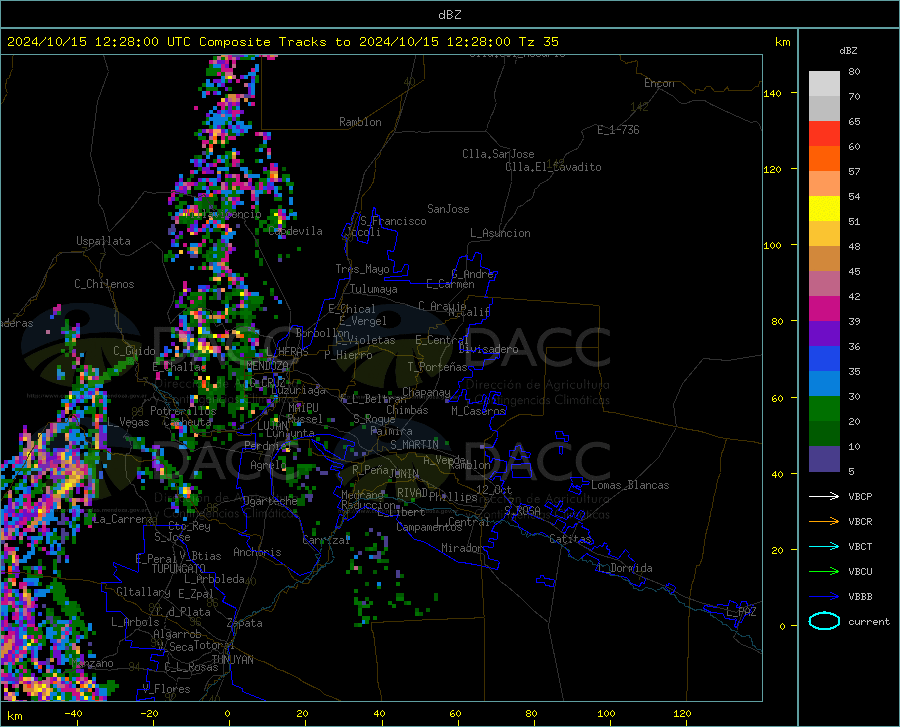
Task: Click the VBCU legend label
Action: click(860, 572)
